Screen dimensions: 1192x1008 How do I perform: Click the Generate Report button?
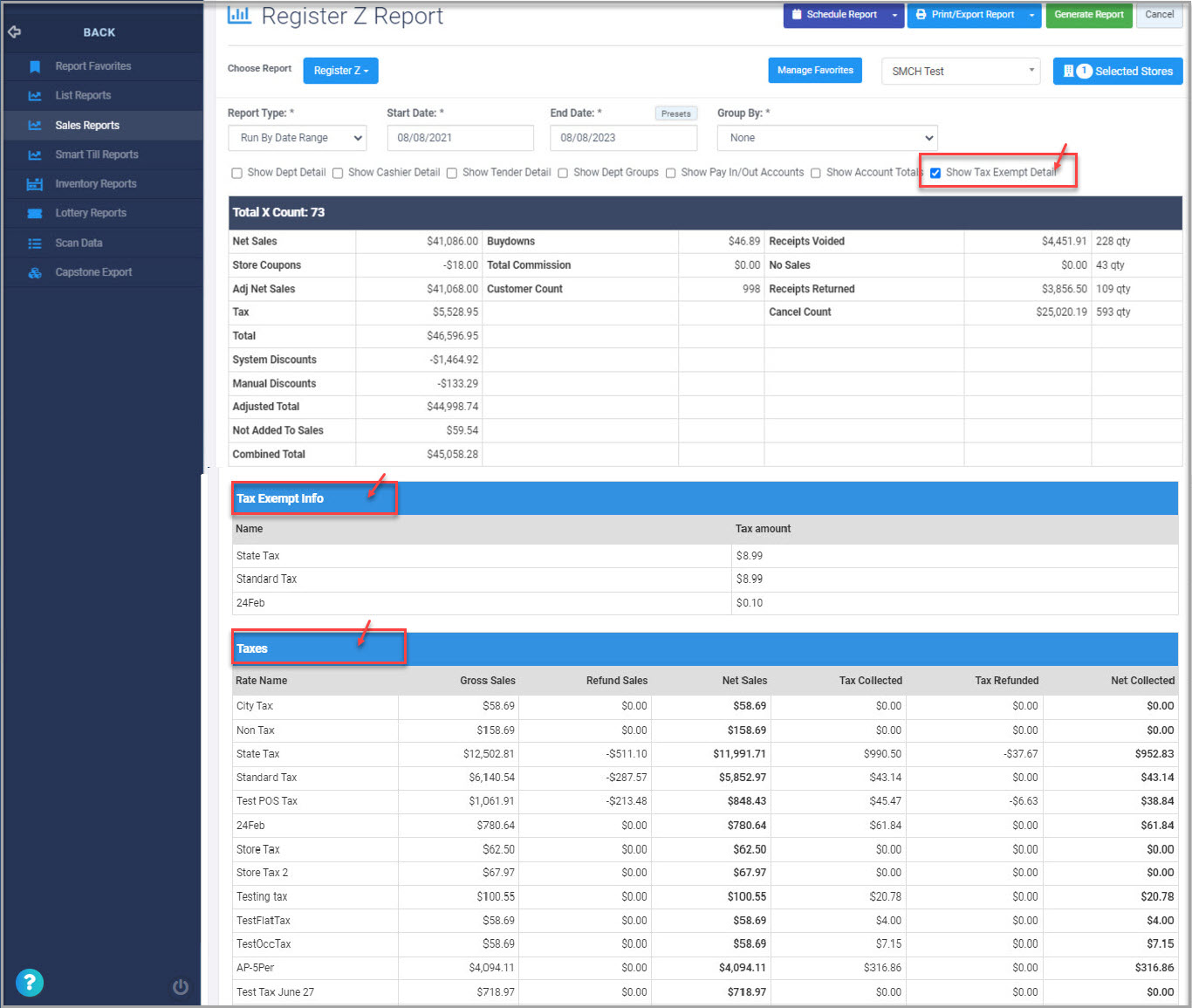point(1089,15)
